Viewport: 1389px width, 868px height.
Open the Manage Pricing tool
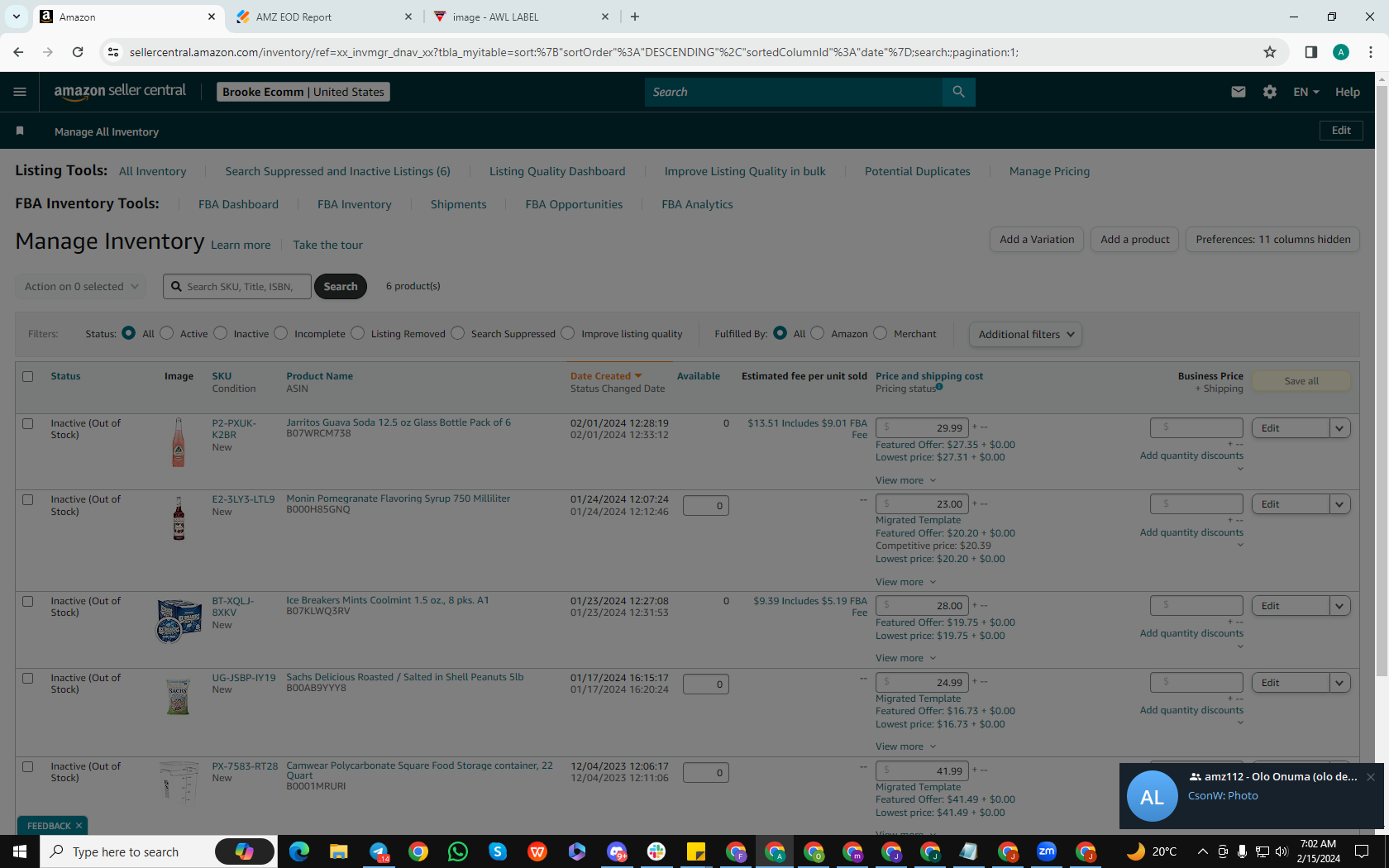point(1049,171)
